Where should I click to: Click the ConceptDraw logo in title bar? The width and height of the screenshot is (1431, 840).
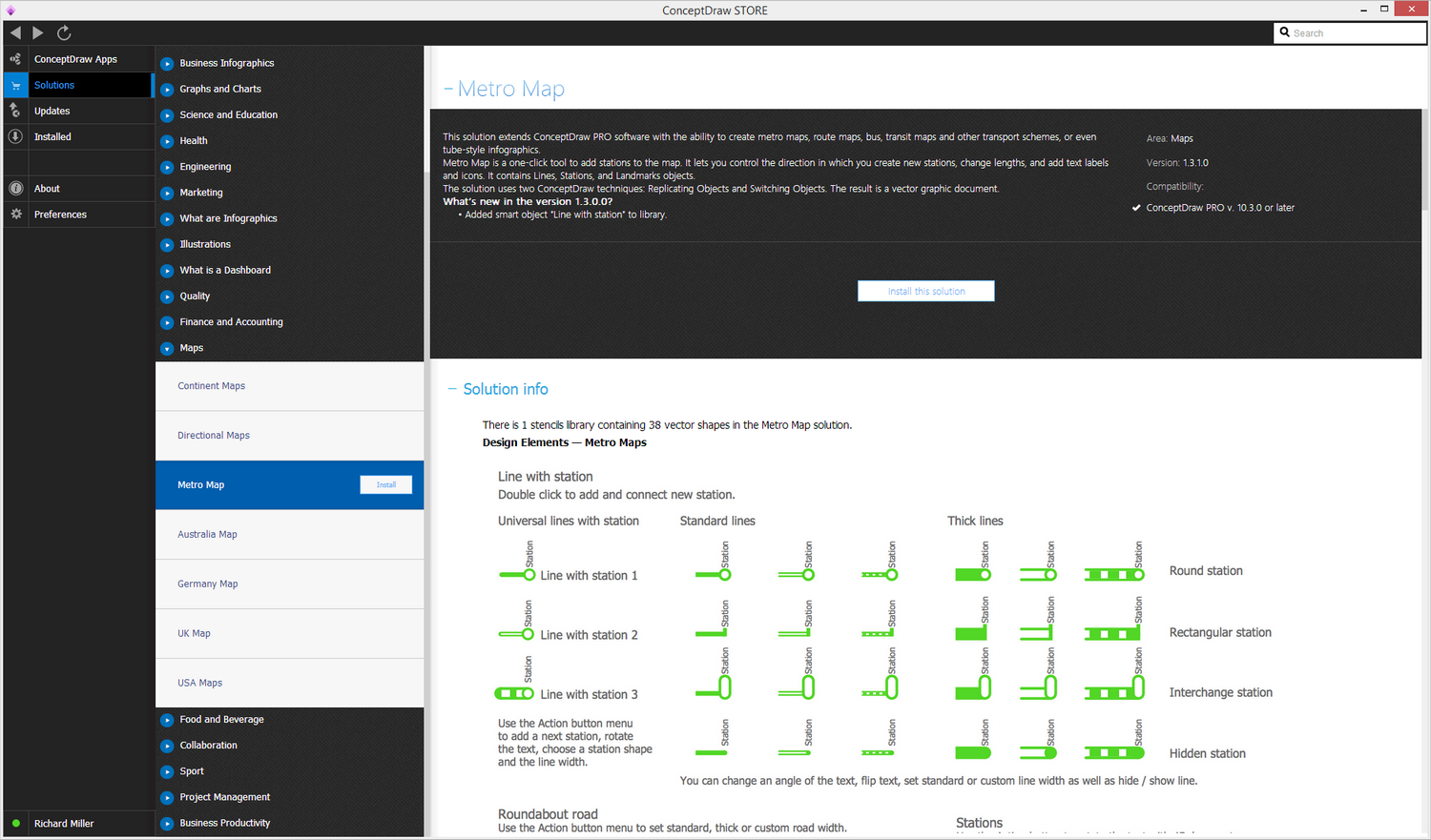coord(10,10)
